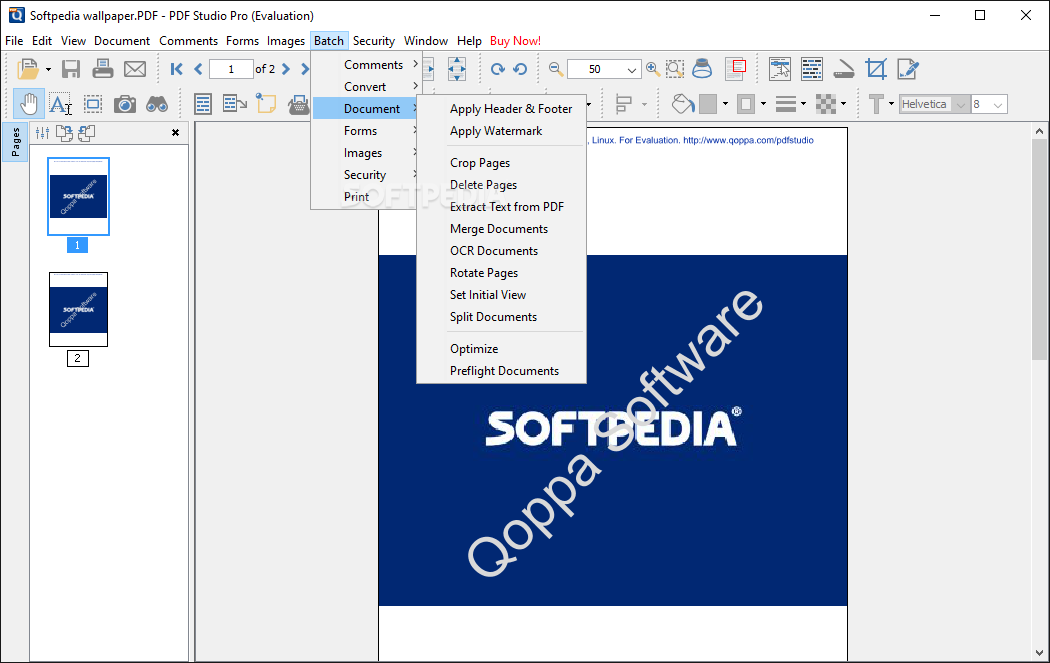Open the sign document pen icon
Viewport: 1050px width, 663px height.
(908, 69)
